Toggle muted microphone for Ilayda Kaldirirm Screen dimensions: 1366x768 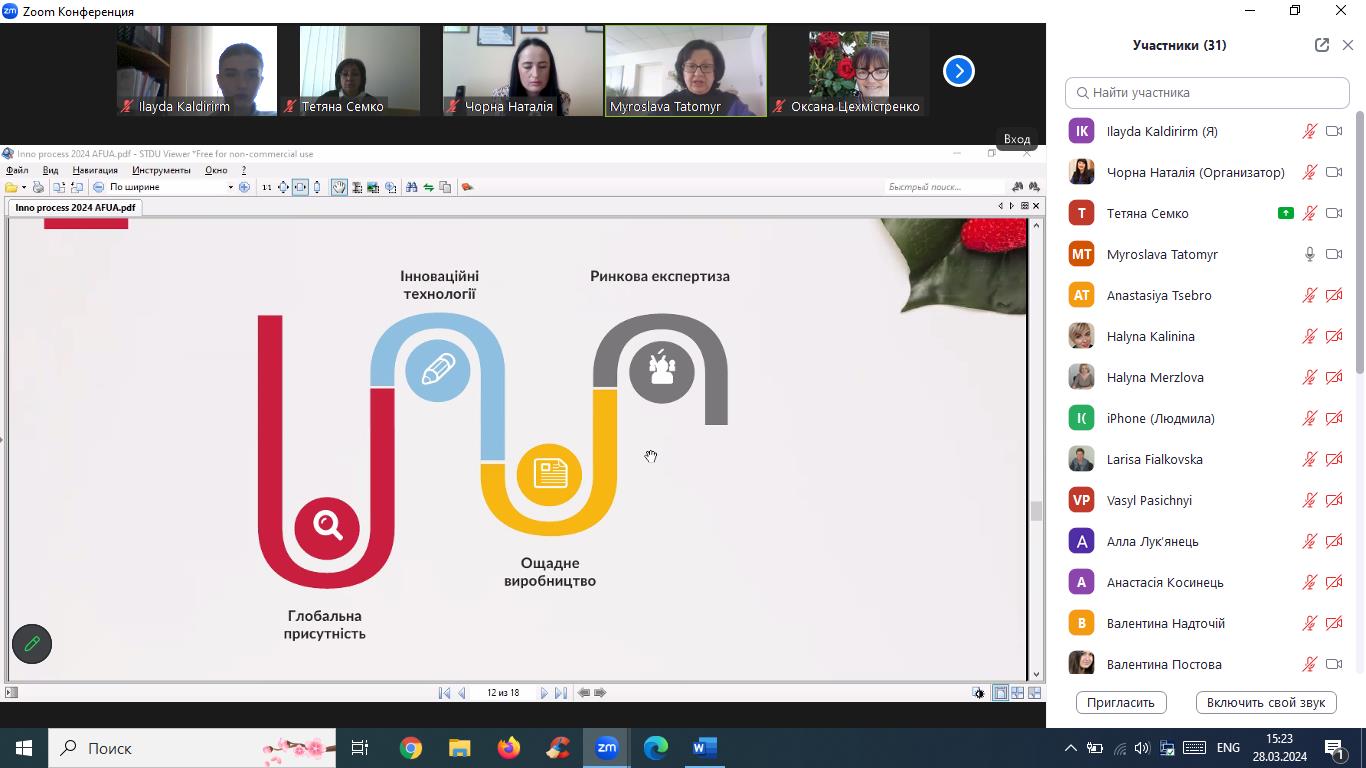pyautogui.click(x=1309, y=131)
